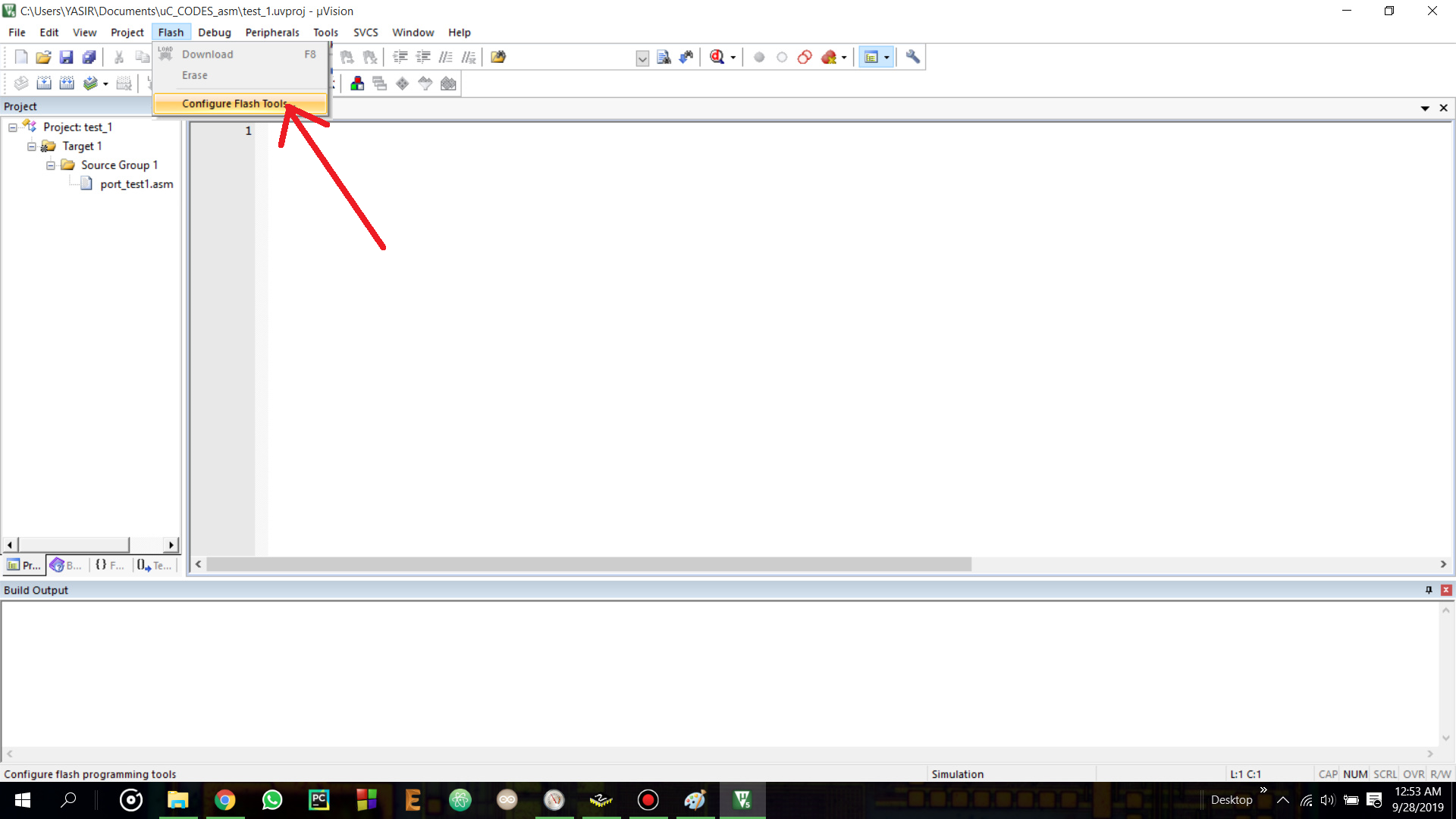Collapse the Target 1 tree node
1456x819 pixels.
click(x=32, y=146)
